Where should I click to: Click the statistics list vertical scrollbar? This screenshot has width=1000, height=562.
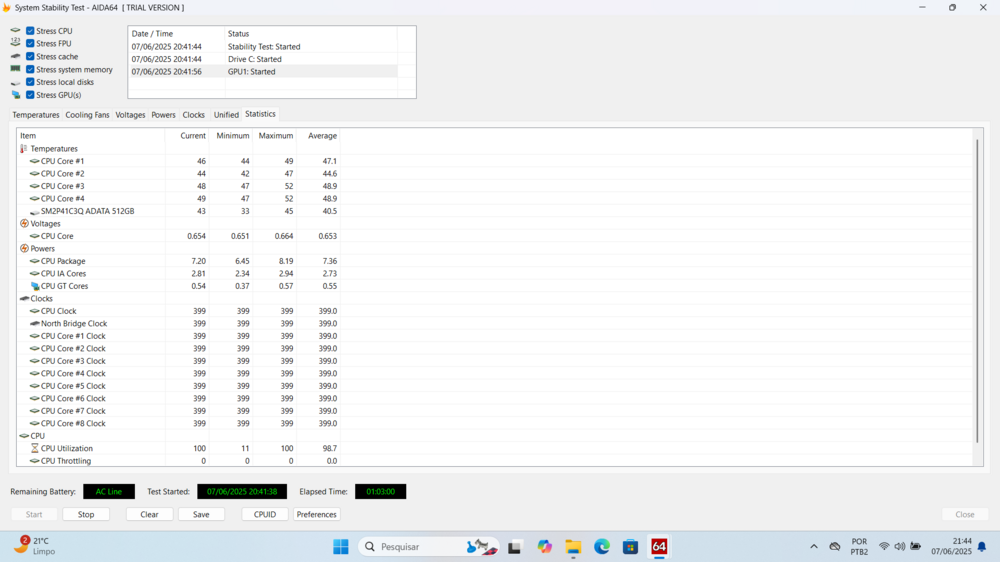point(977,290)
